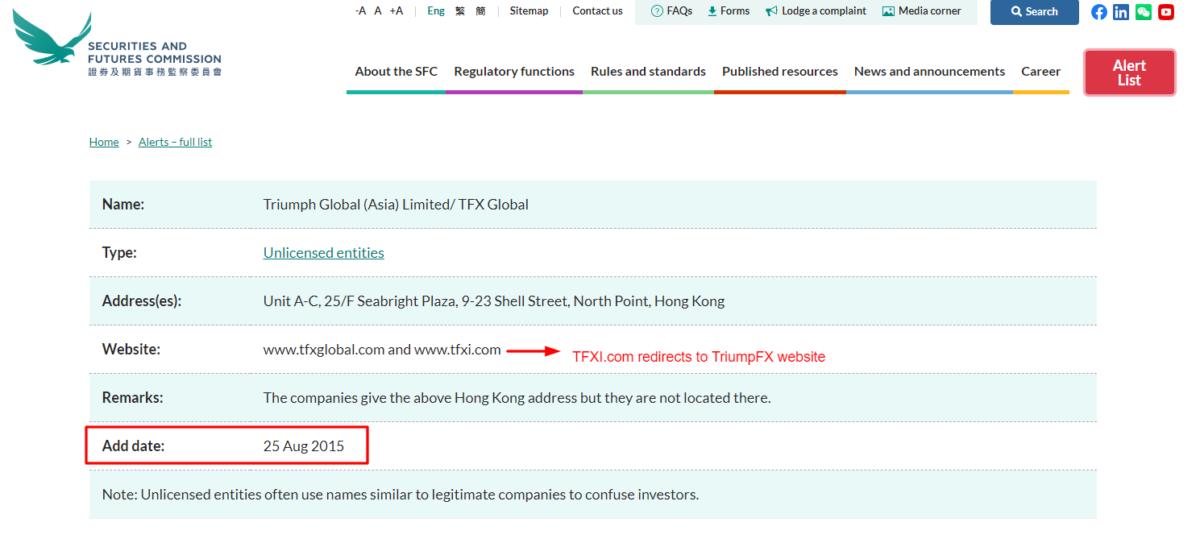Open the Career menu
The height and width of the screenshot is (543, 1200).
[1041, 72]
